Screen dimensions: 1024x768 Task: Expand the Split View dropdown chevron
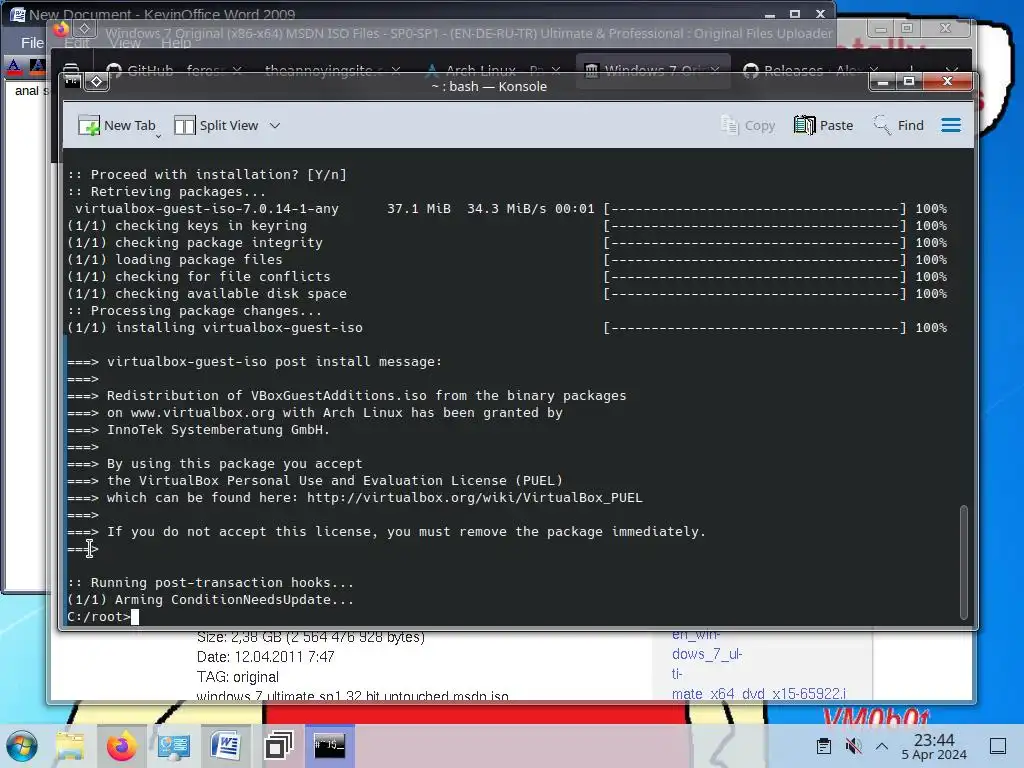pyautogui.click(x=275, y=125)
